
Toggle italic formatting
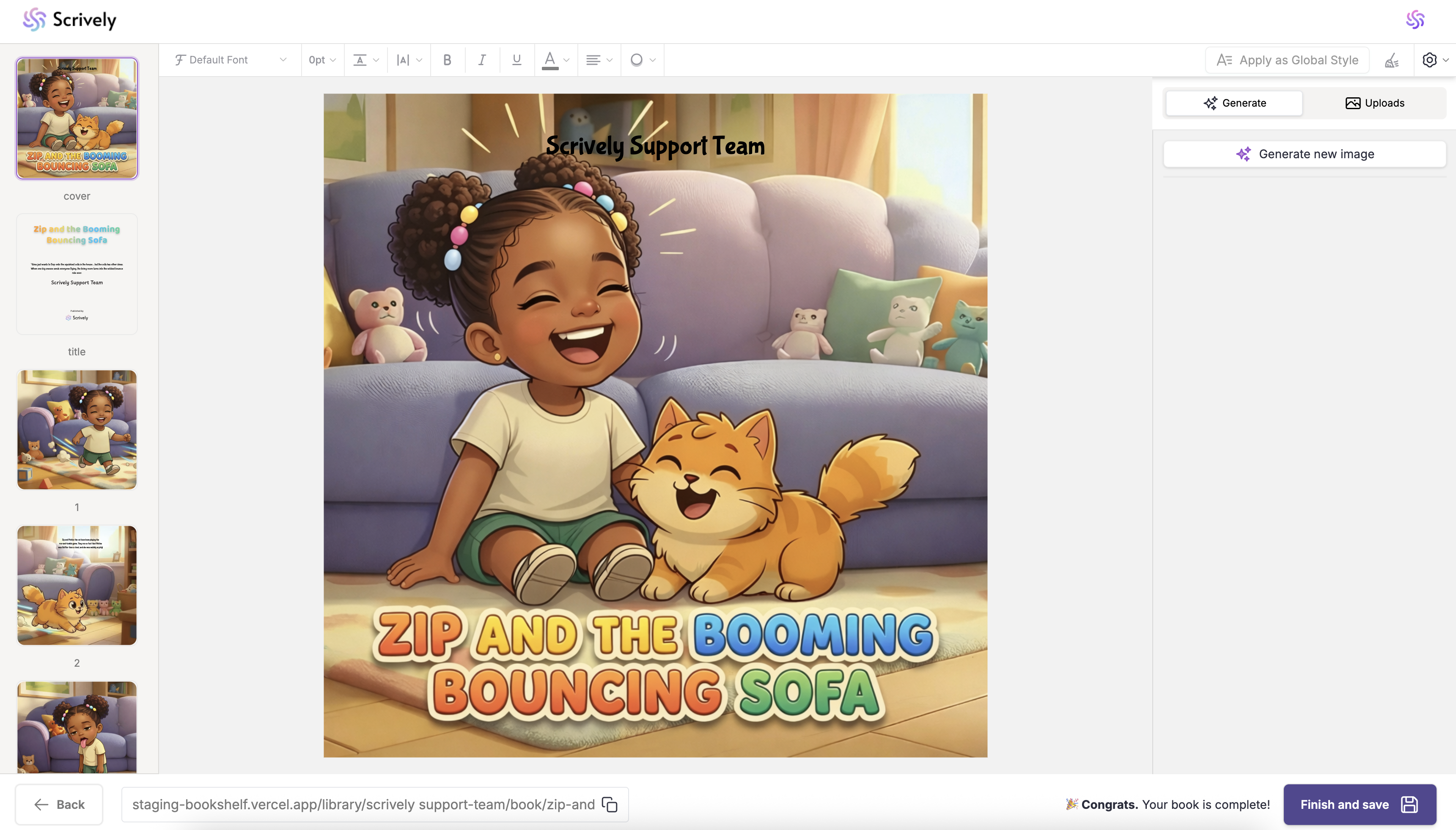[482, 60]
